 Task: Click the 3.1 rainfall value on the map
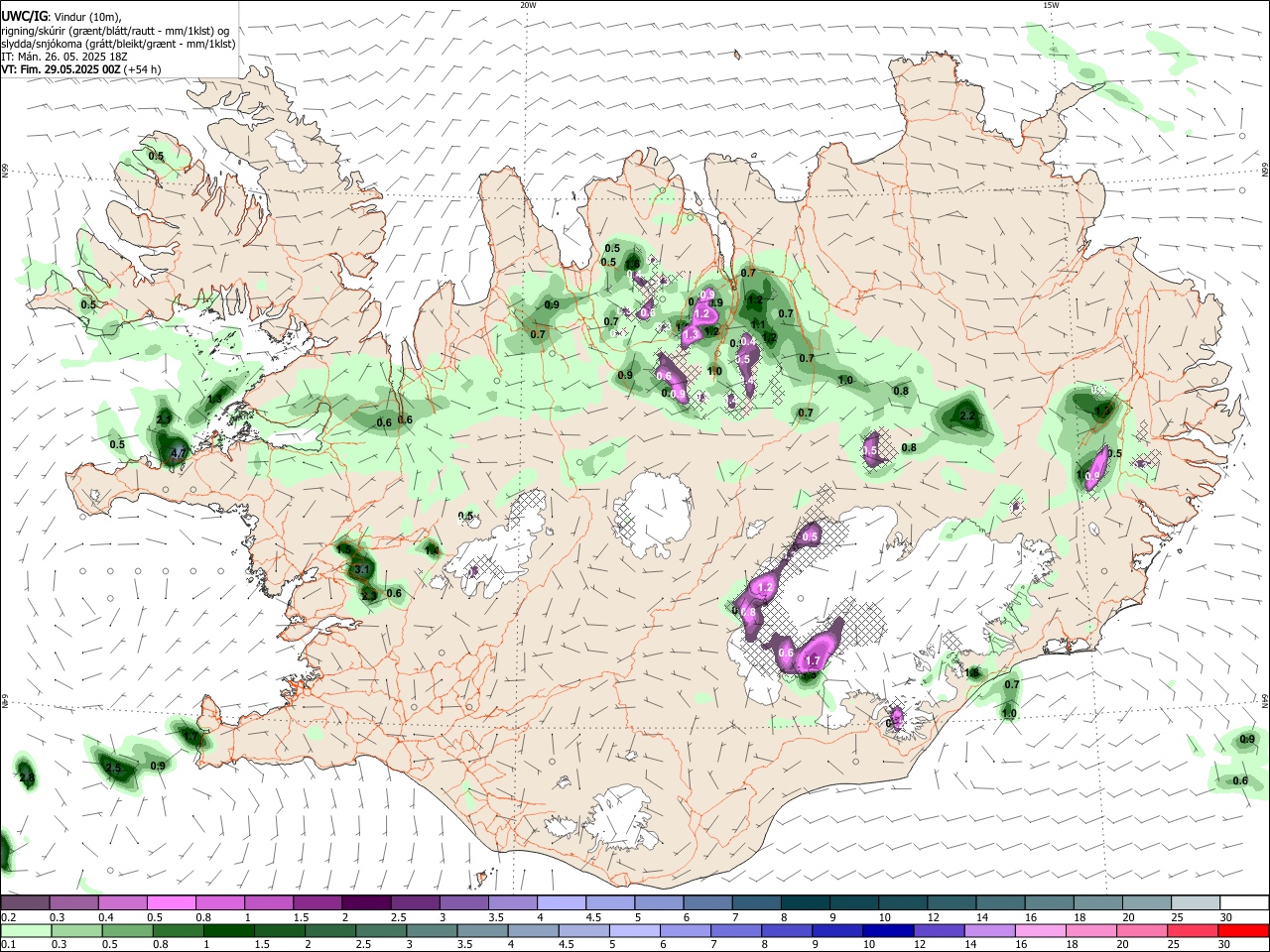coord(362,569)
